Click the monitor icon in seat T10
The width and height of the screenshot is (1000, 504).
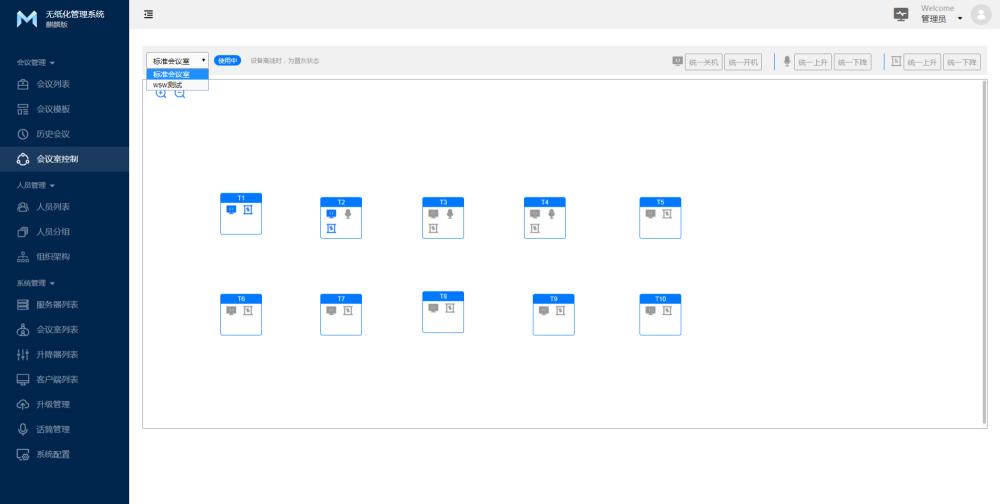[x=650, y=310]
